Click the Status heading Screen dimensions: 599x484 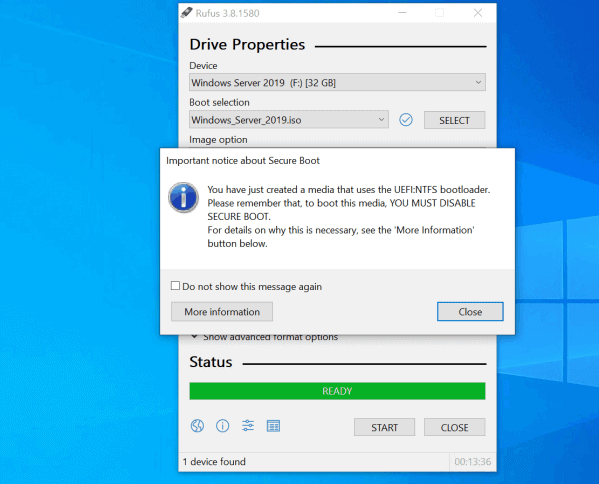211,362
